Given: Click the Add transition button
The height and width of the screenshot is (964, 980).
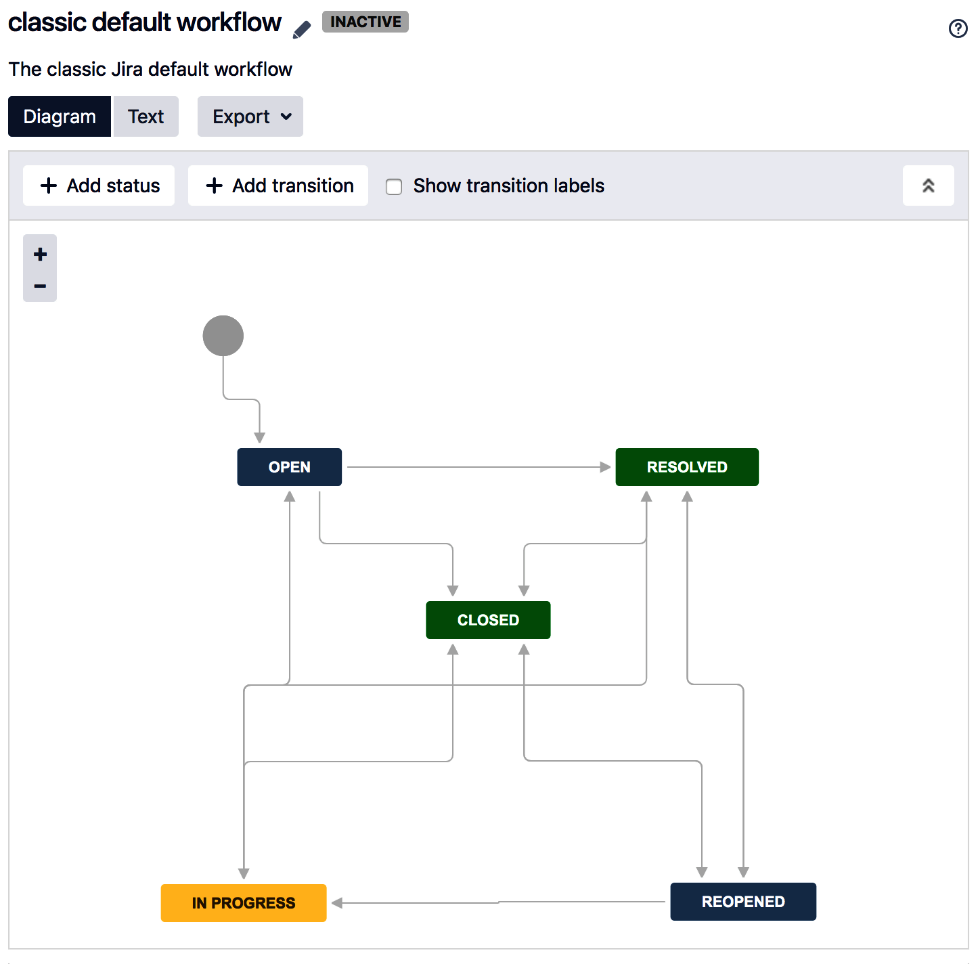Looking at the screenshot, I should pyautogui.click(x=278, y=186).
